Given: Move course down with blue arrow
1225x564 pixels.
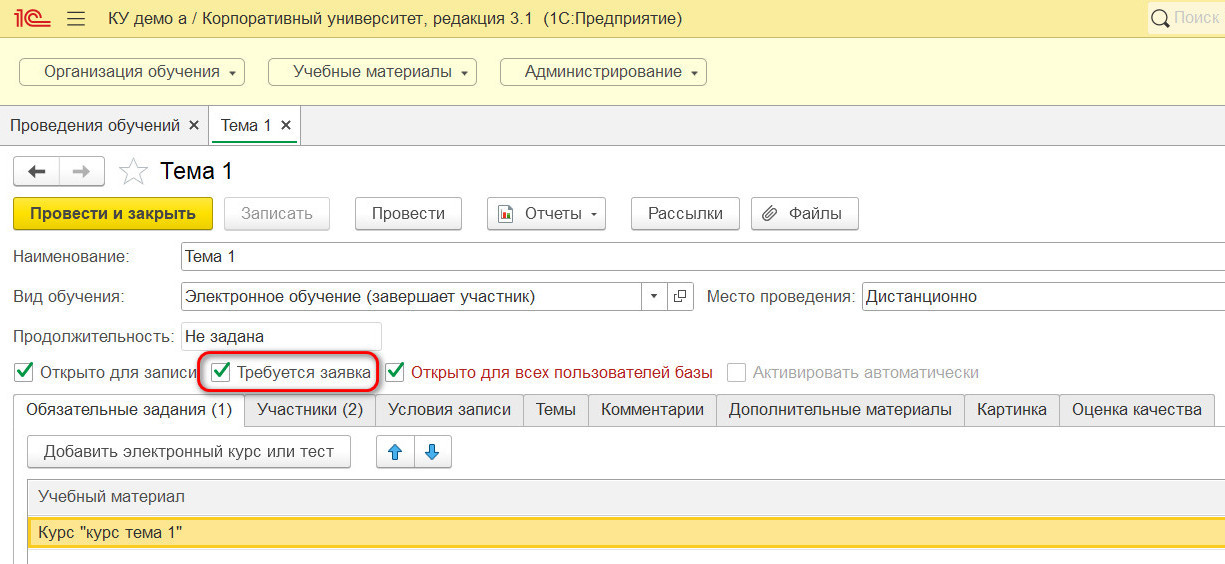Looking at the screenshot, I should pos(432,452).
